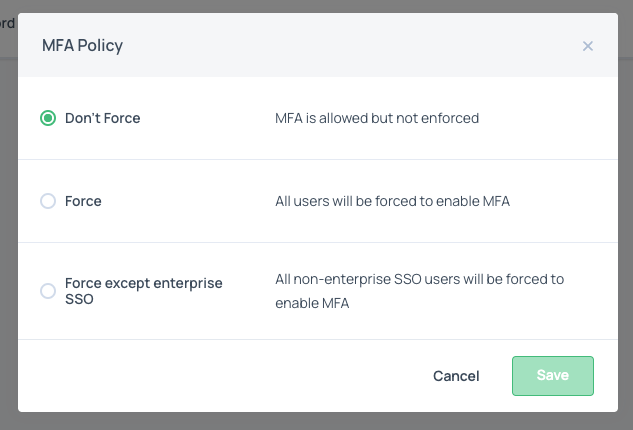This screenshot has width=633, height=430.
Task: Click the dimmed overlay above the dialog
Action: tap(320, 6)
